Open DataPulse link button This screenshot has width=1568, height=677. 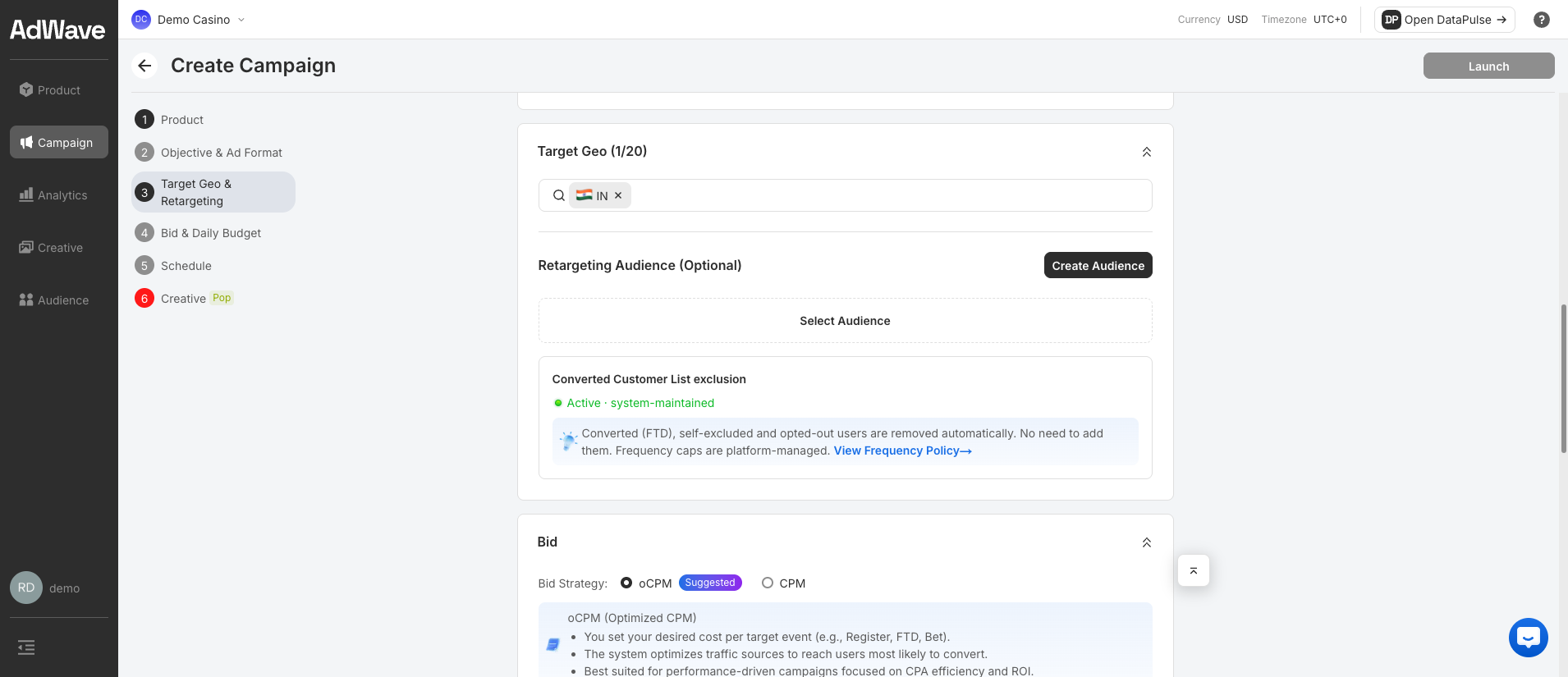coord(1444,20)
